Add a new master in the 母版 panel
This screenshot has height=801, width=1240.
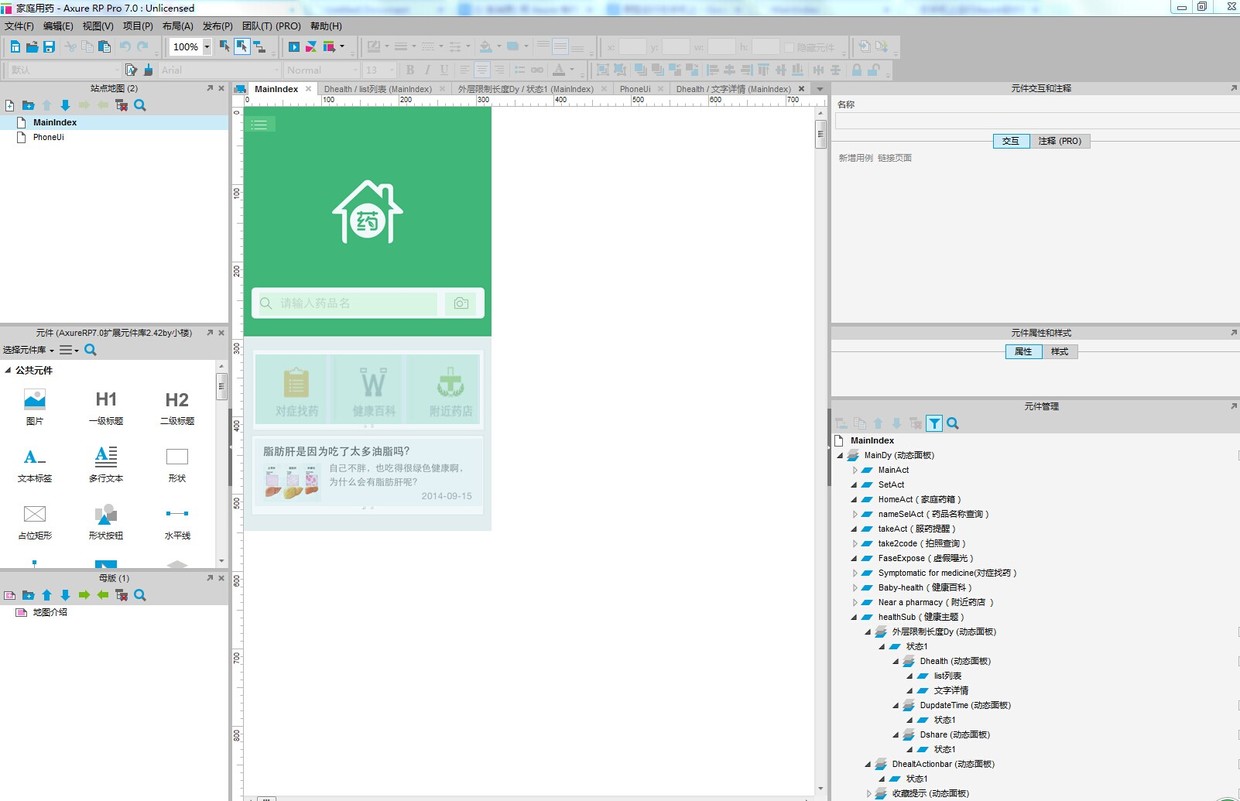10,595
